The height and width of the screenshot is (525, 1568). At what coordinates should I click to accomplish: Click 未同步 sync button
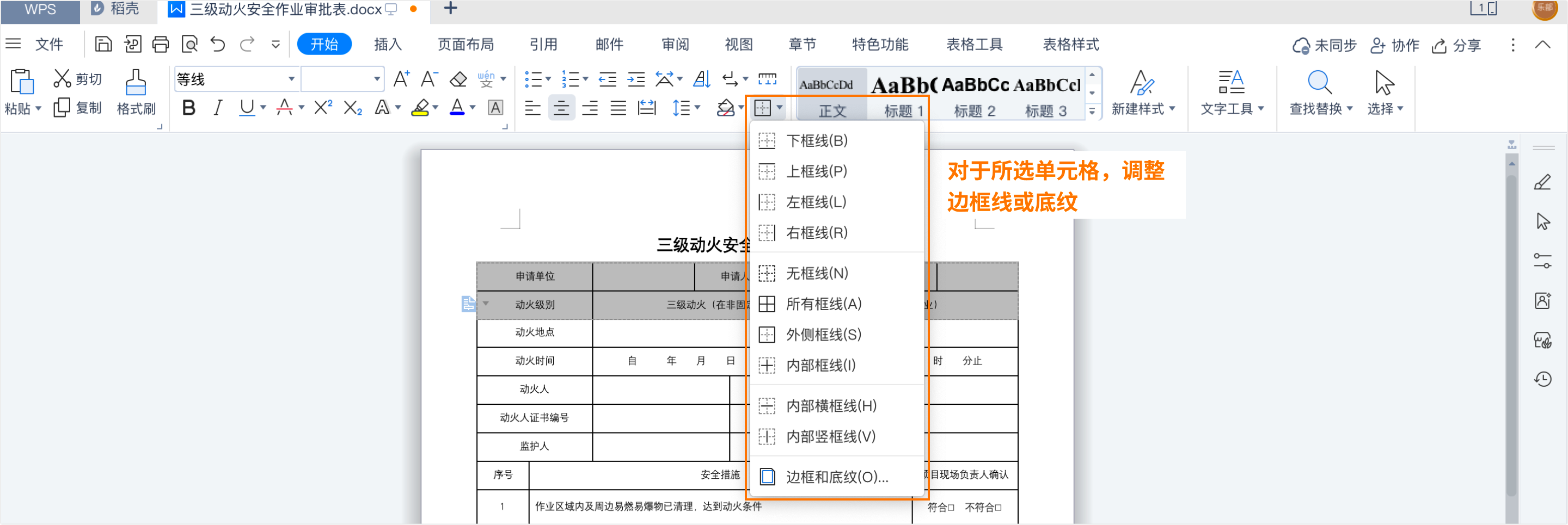[x=1325, y=46]
